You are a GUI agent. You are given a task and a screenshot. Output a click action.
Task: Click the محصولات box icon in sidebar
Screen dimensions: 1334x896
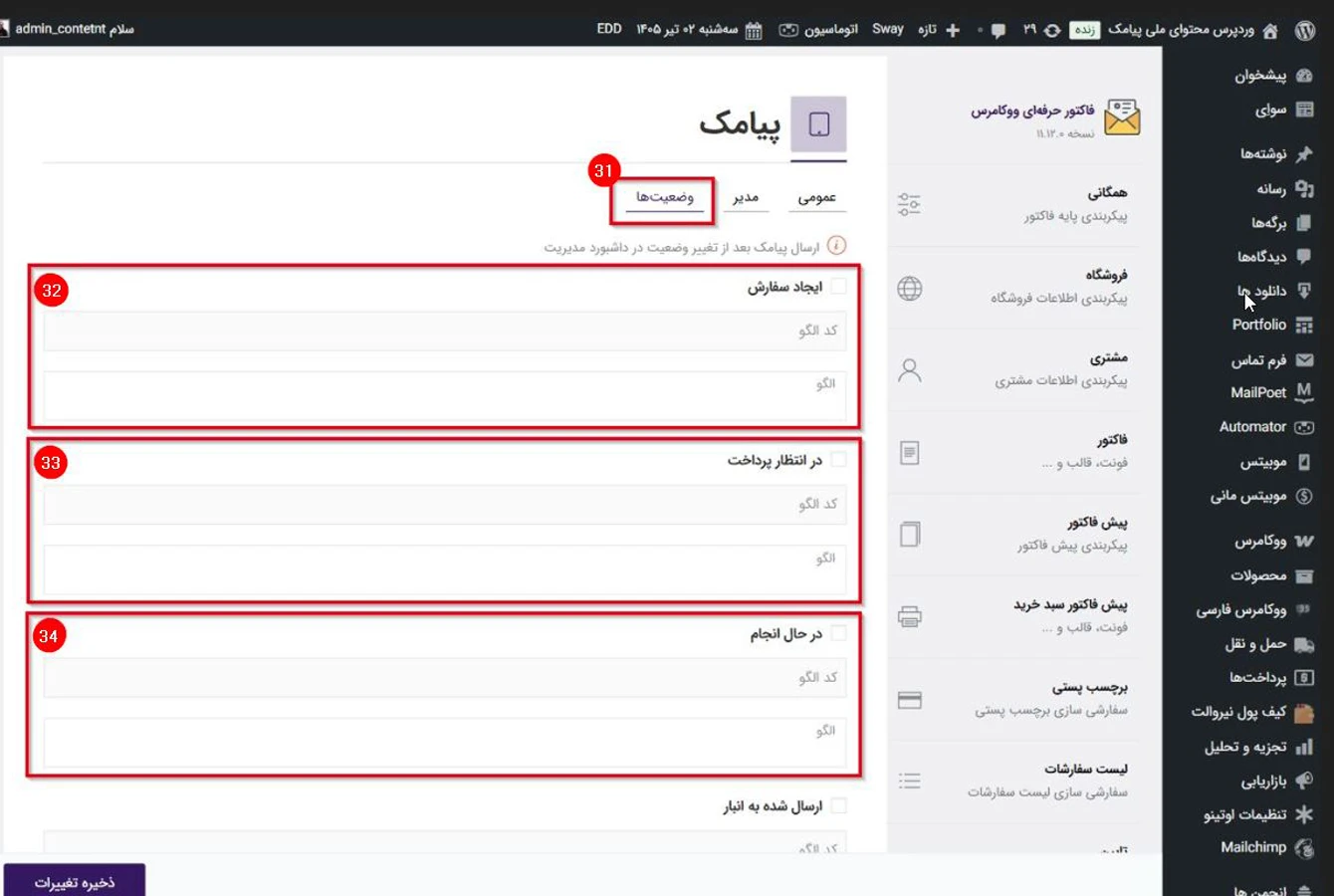point(1304,575)
